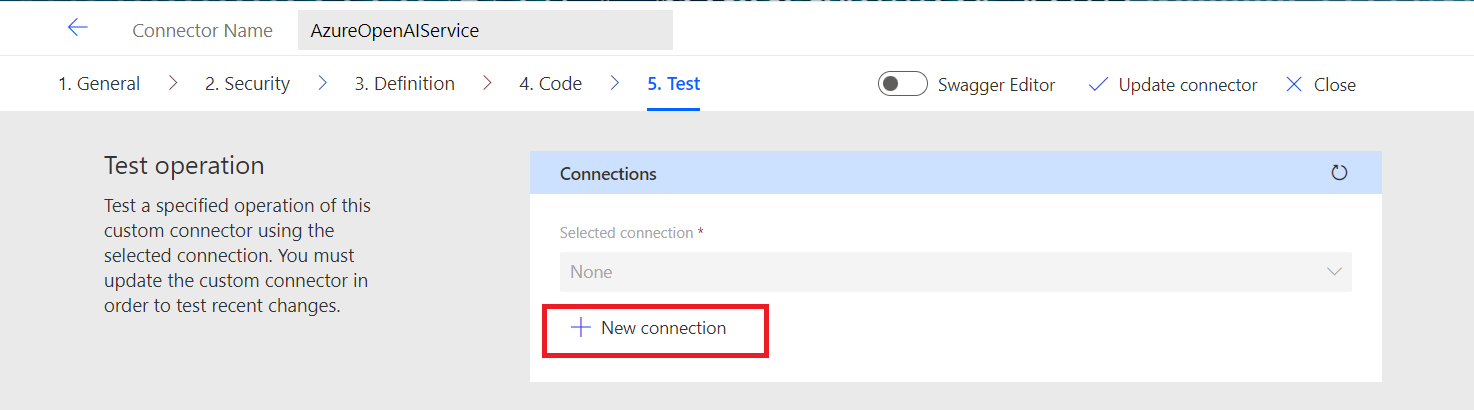The image size is (1474, 410).
Task: Switch to the 2. Security tab
Action: coord(247,84)
